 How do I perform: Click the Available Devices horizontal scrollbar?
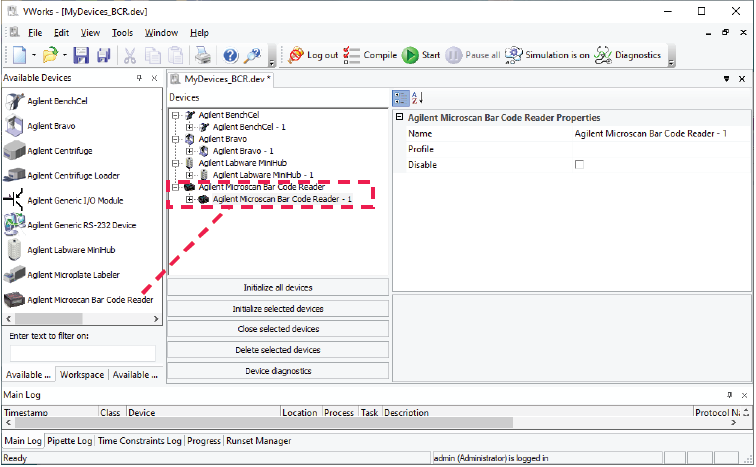coord(82,319)
